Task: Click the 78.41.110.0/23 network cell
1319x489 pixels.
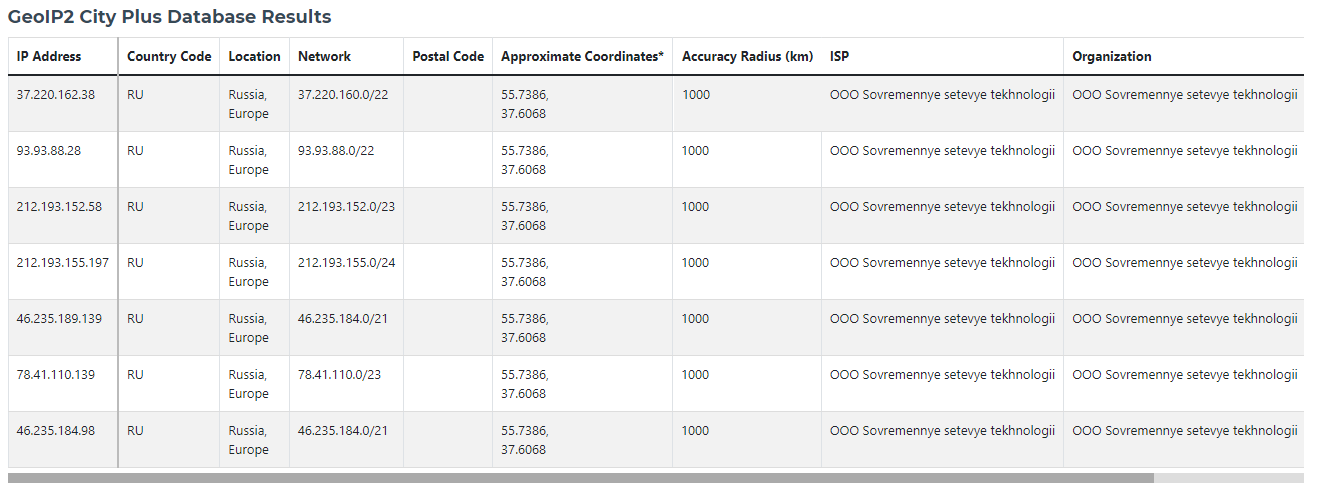Action: click(x=346, y=384)
